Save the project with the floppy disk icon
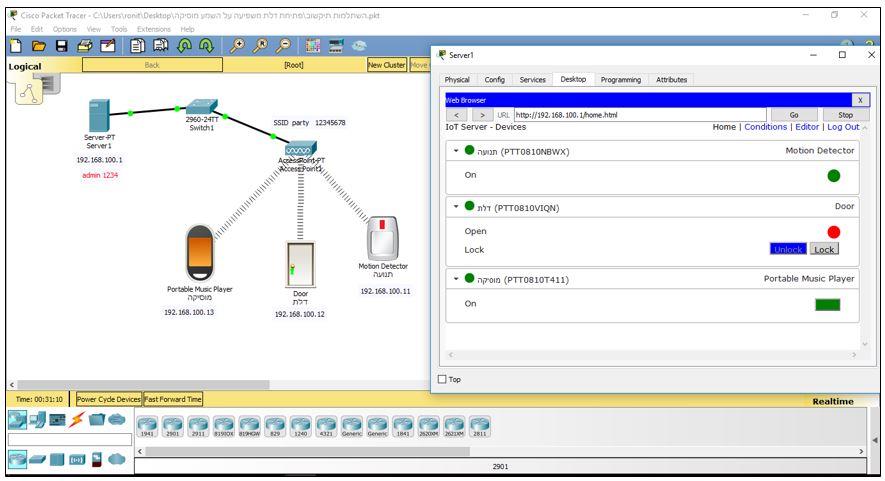885x481 pixels. click(62, 46)
